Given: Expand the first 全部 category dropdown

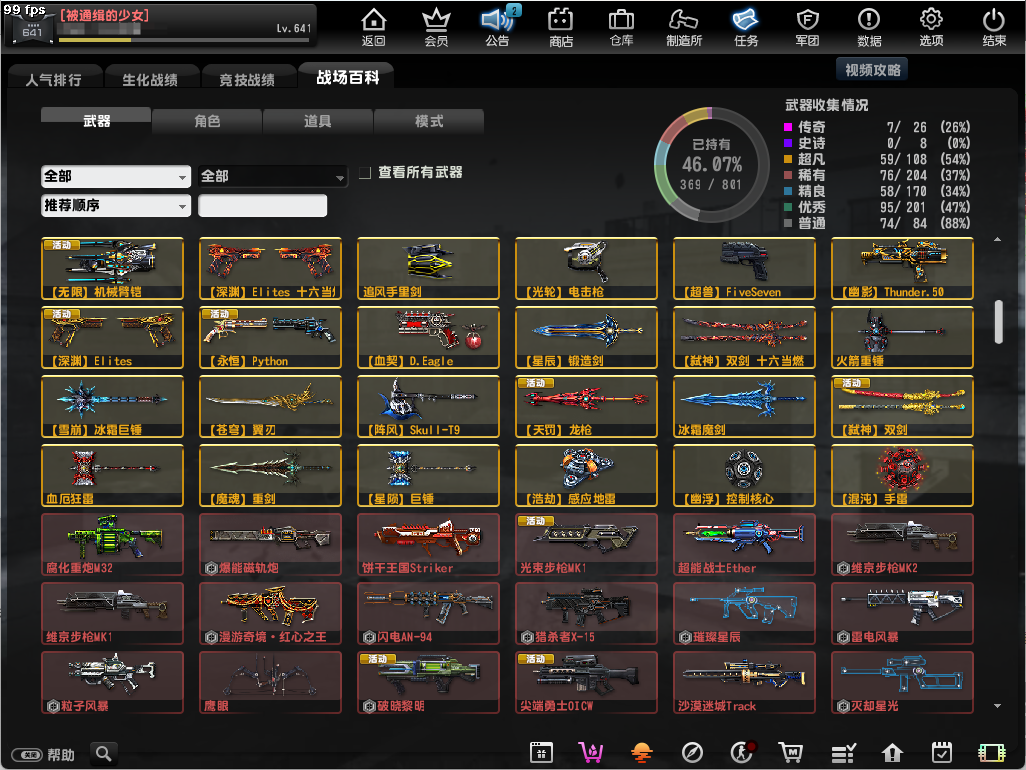Looking at the screenshot, I should [116, 176].
